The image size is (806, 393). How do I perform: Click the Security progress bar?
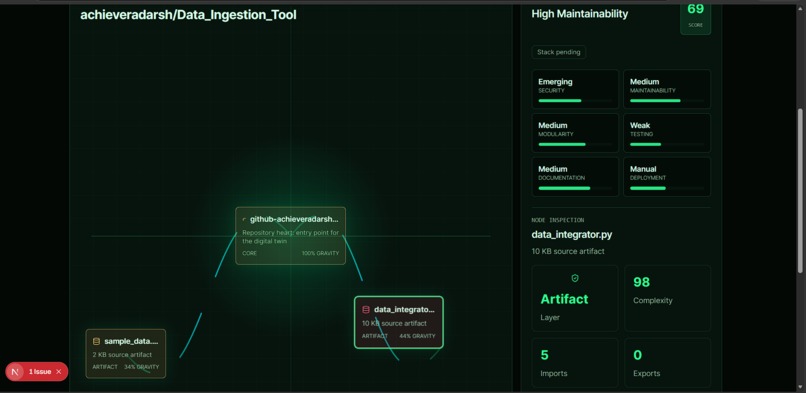[x=575, y=101]
